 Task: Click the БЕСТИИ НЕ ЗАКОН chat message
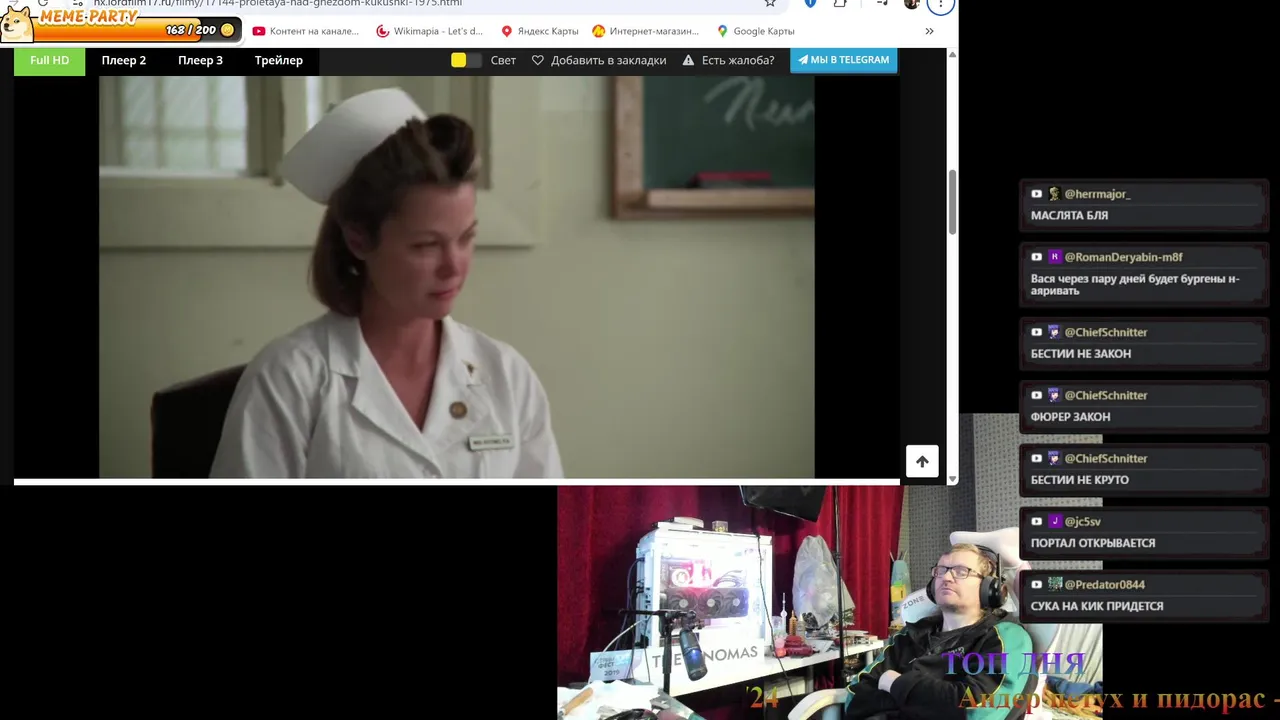click(1081, 354)
